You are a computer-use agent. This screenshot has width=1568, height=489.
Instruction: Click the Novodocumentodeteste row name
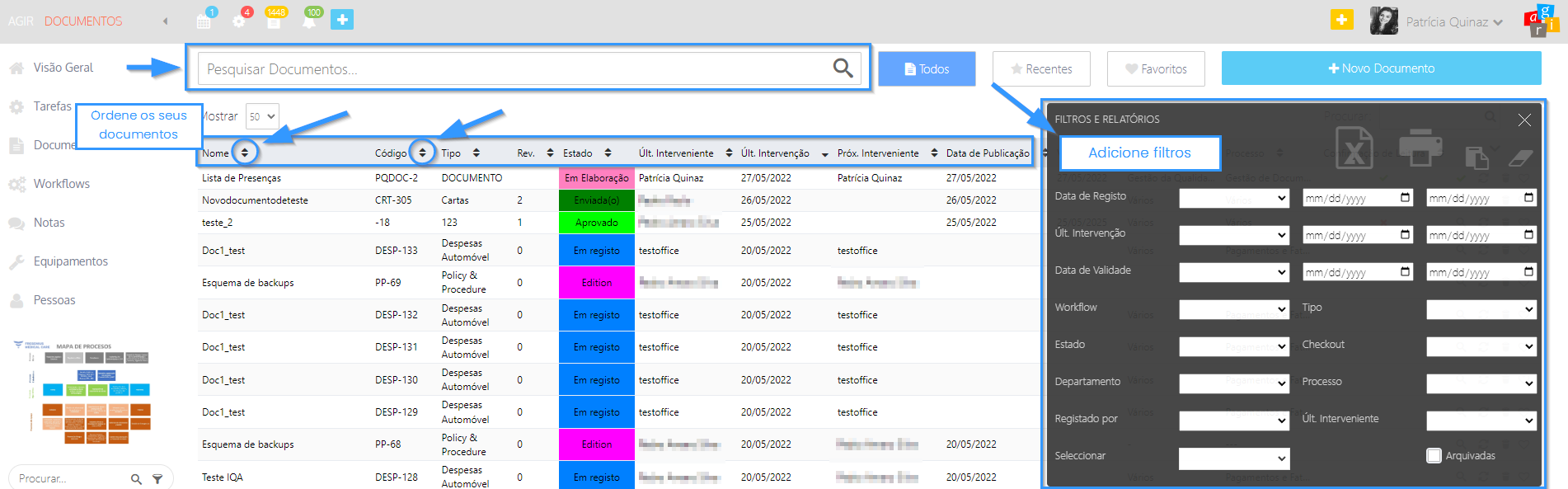click(x=255, y=200)
